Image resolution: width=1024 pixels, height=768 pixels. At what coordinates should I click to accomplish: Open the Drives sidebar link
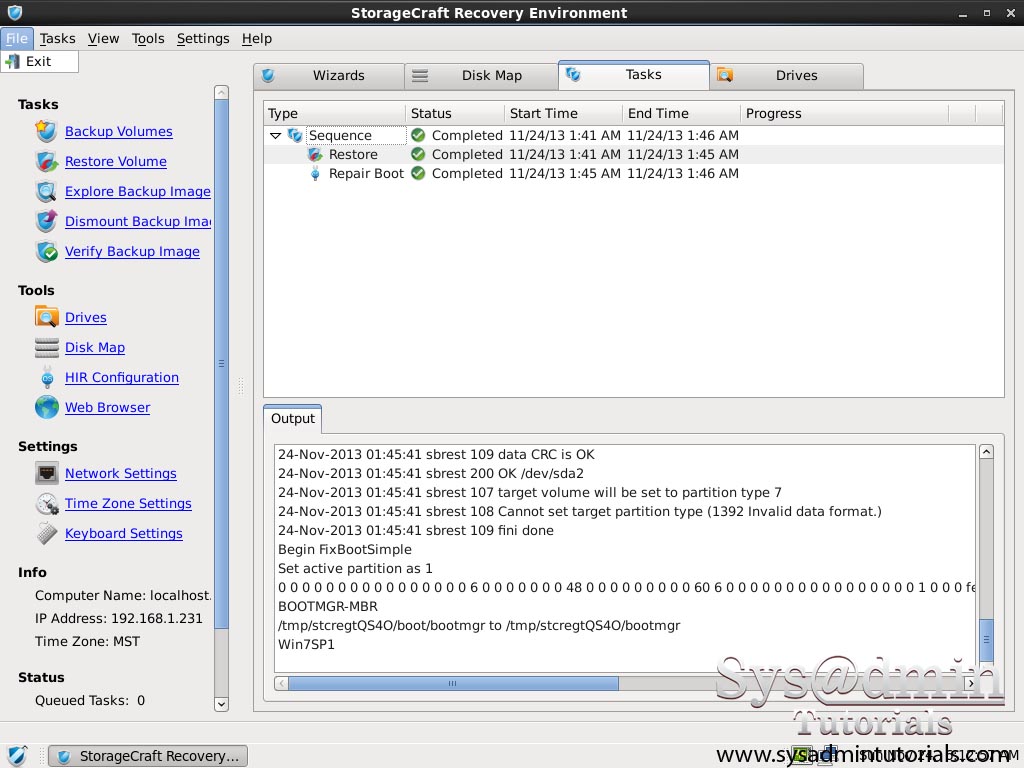pos(86,317)
